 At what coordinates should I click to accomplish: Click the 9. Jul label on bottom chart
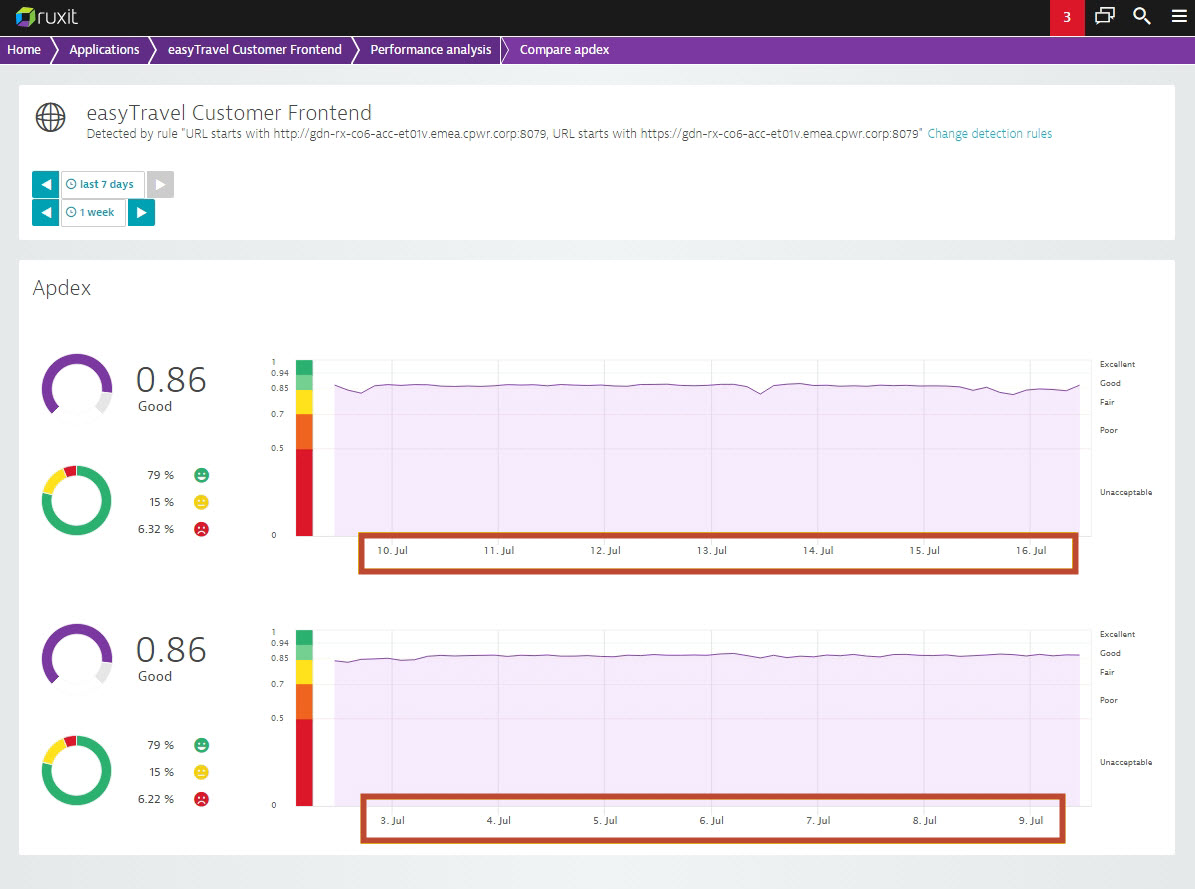1031,820
